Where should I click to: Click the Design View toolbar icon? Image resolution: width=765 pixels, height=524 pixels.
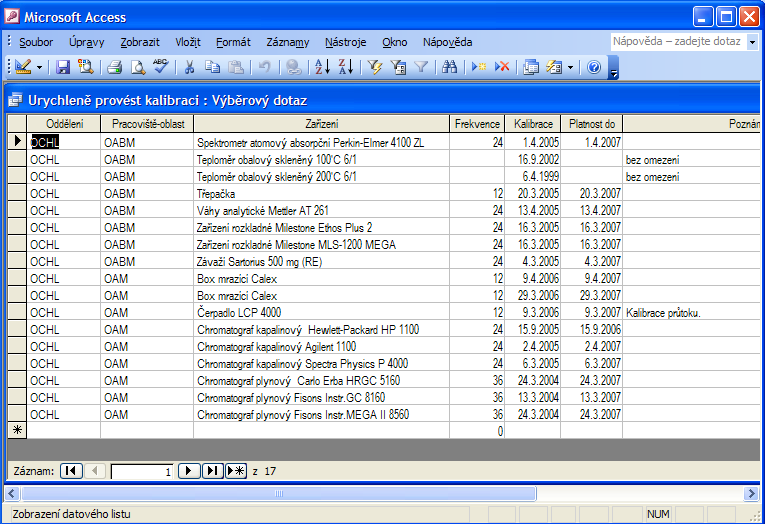(x=23, y=67)
